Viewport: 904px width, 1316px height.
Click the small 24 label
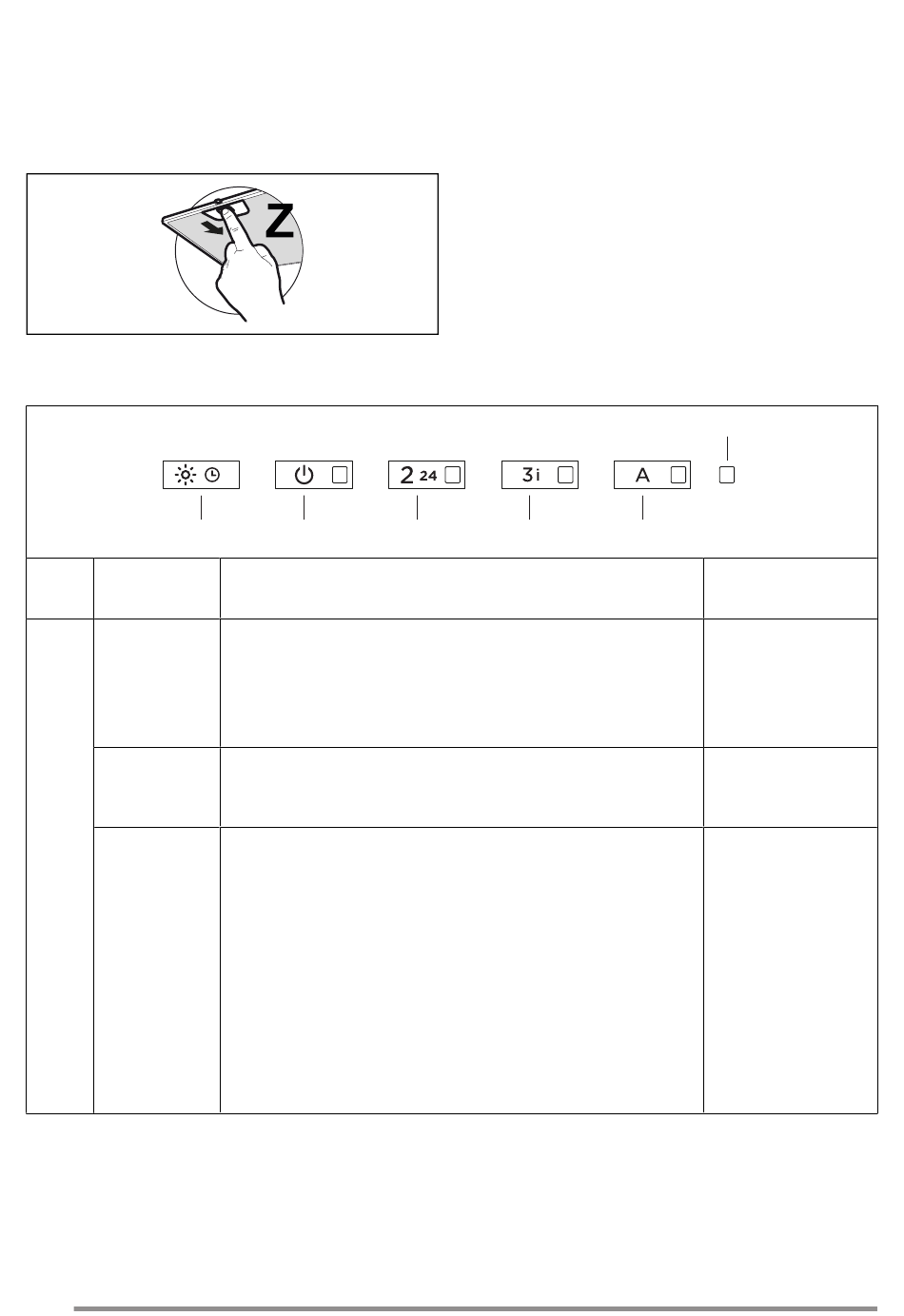(x=428, y=476)
